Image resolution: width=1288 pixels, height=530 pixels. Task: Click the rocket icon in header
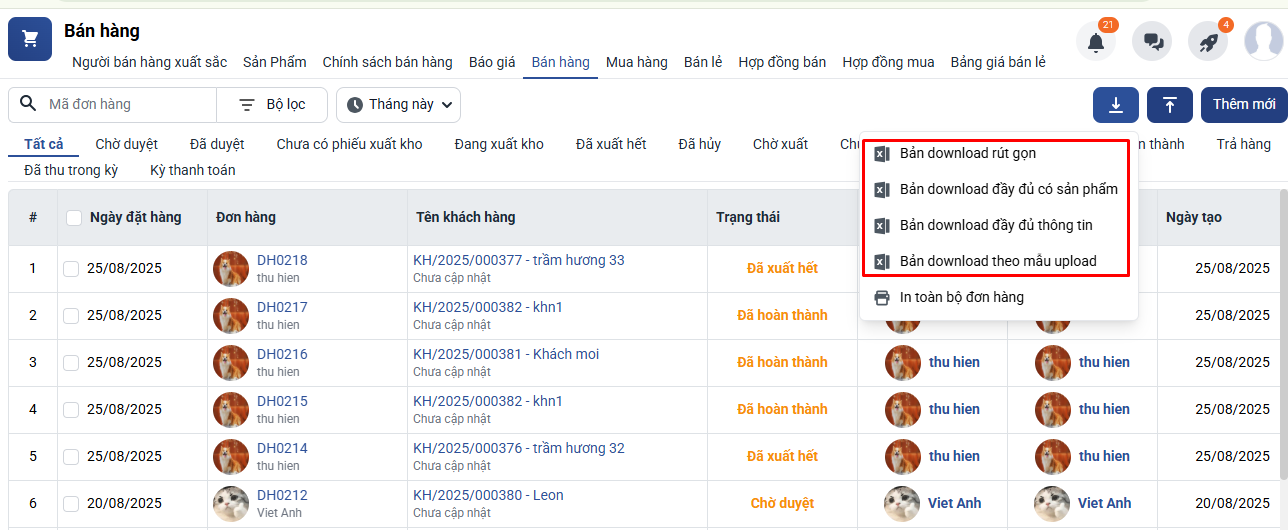tap(1208, 42)
